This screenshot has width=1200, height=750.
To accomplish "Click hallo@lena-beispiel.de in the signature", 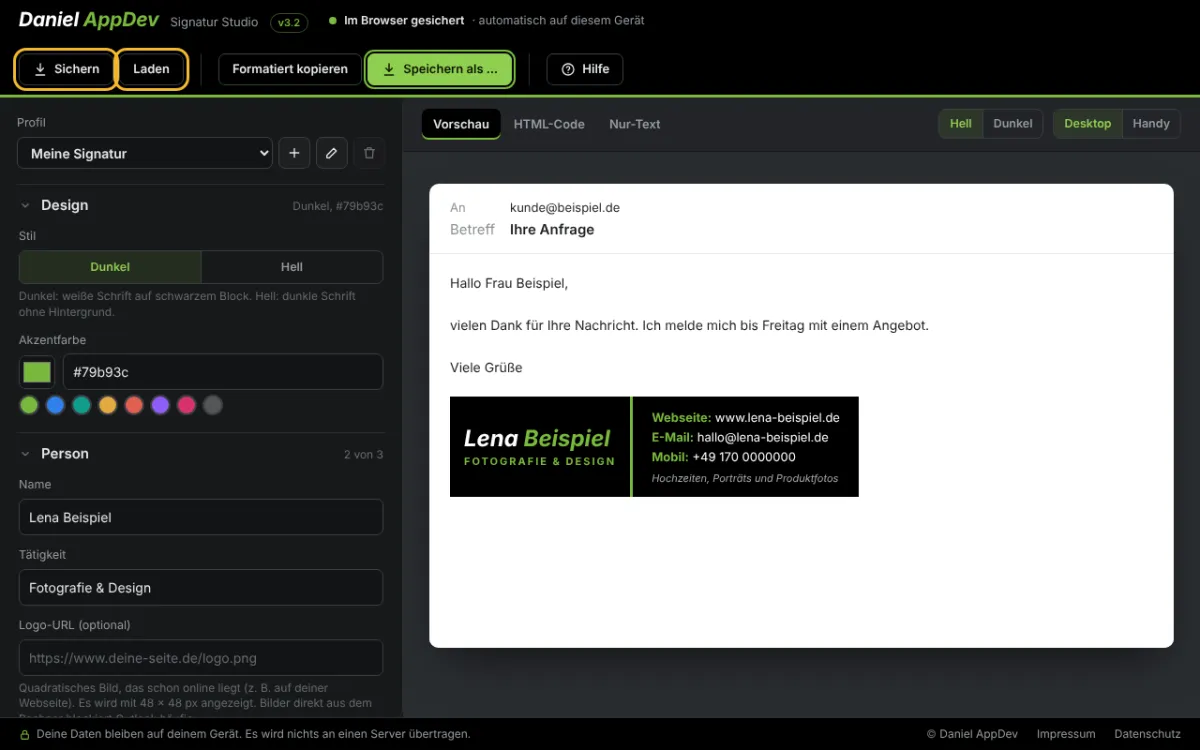I will (x=763, y=437).
